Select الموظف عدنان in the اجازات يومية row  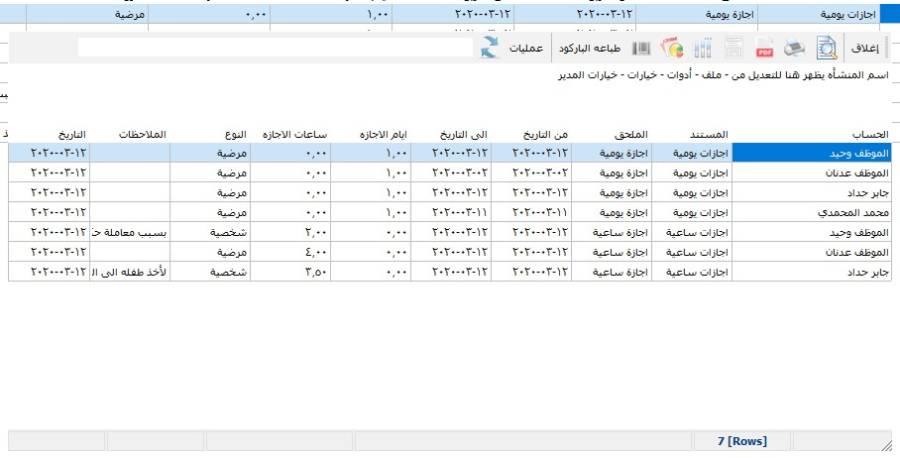(812, 173)
